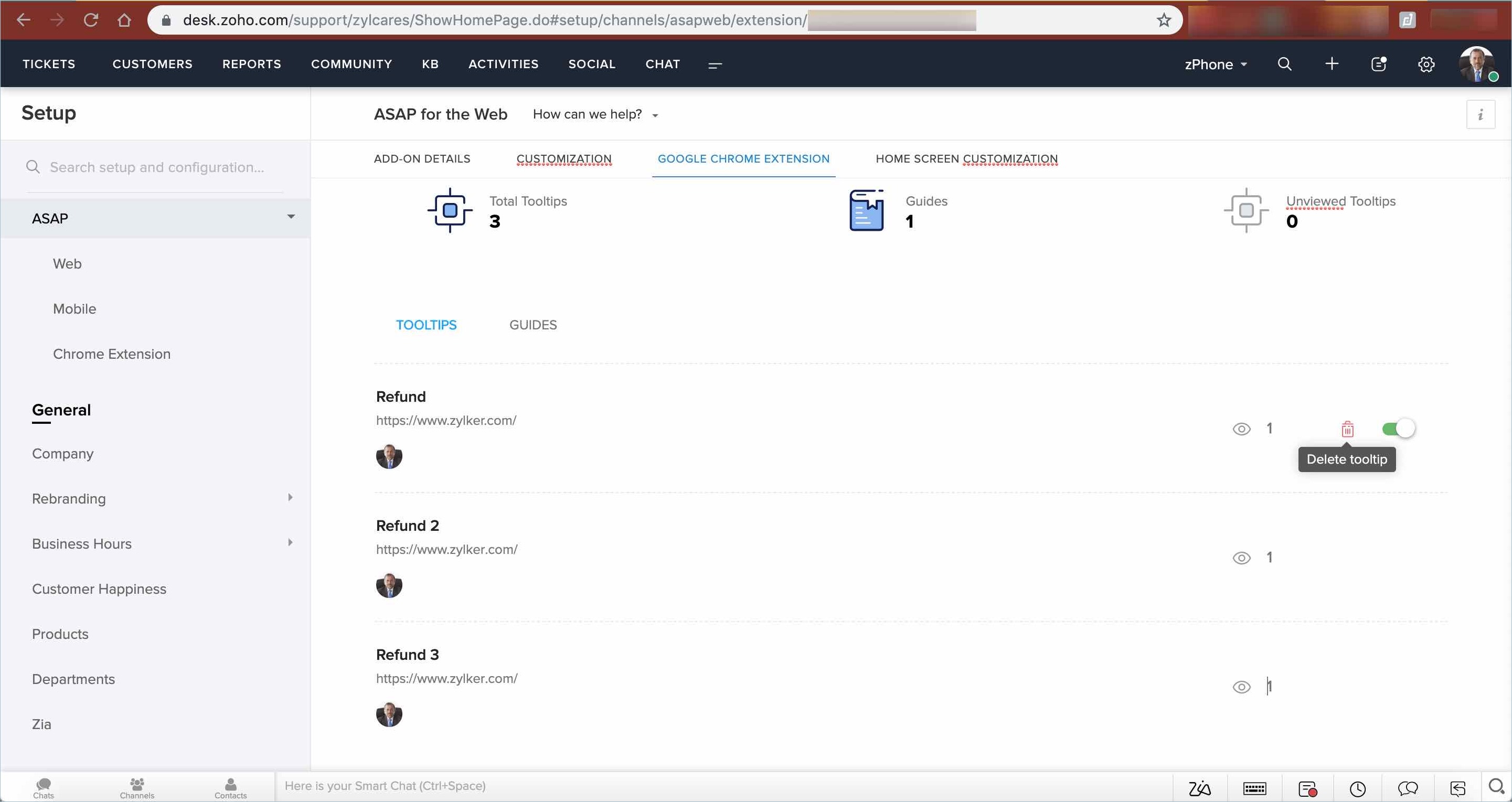Click the plus add-new icon
The image size is (1512, 802).
[x=1331, y=64]
